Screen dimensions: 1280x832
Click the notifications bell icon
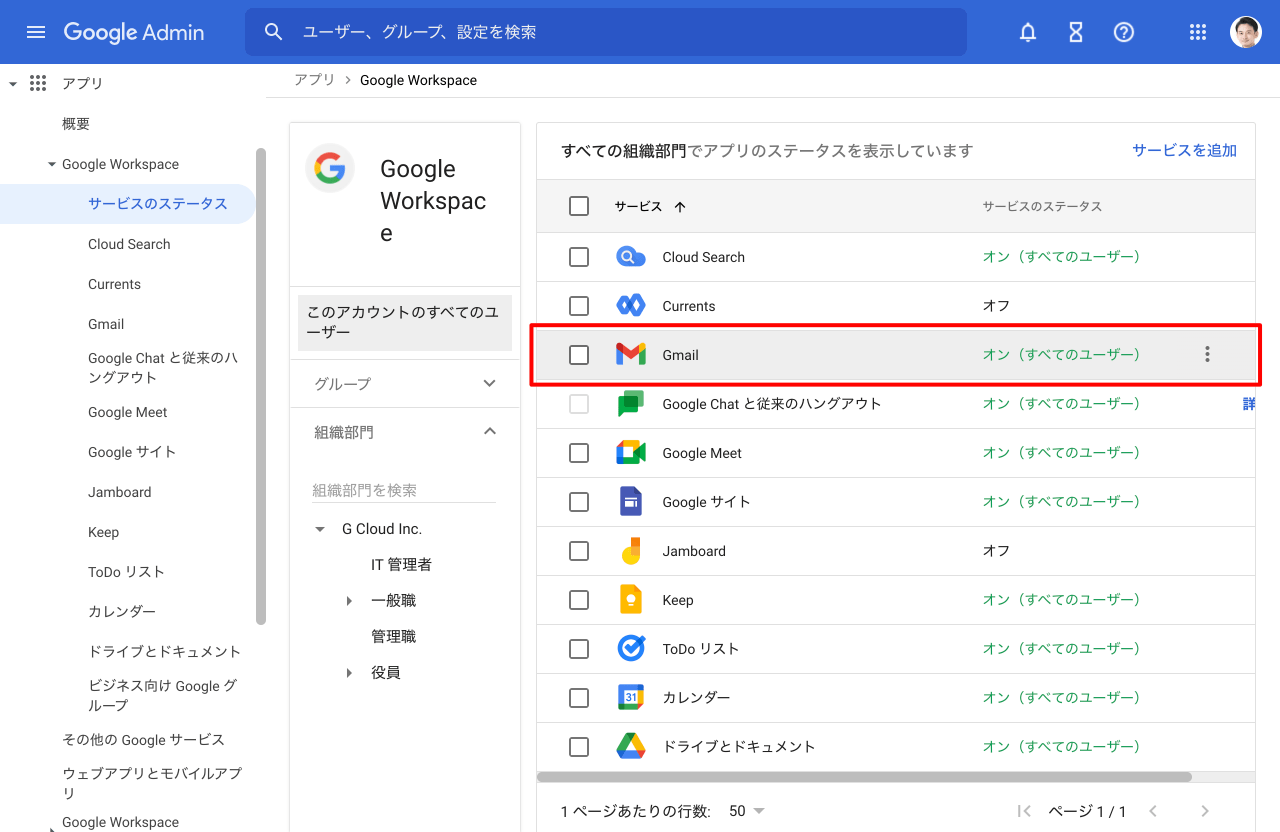coord(1027,32)
